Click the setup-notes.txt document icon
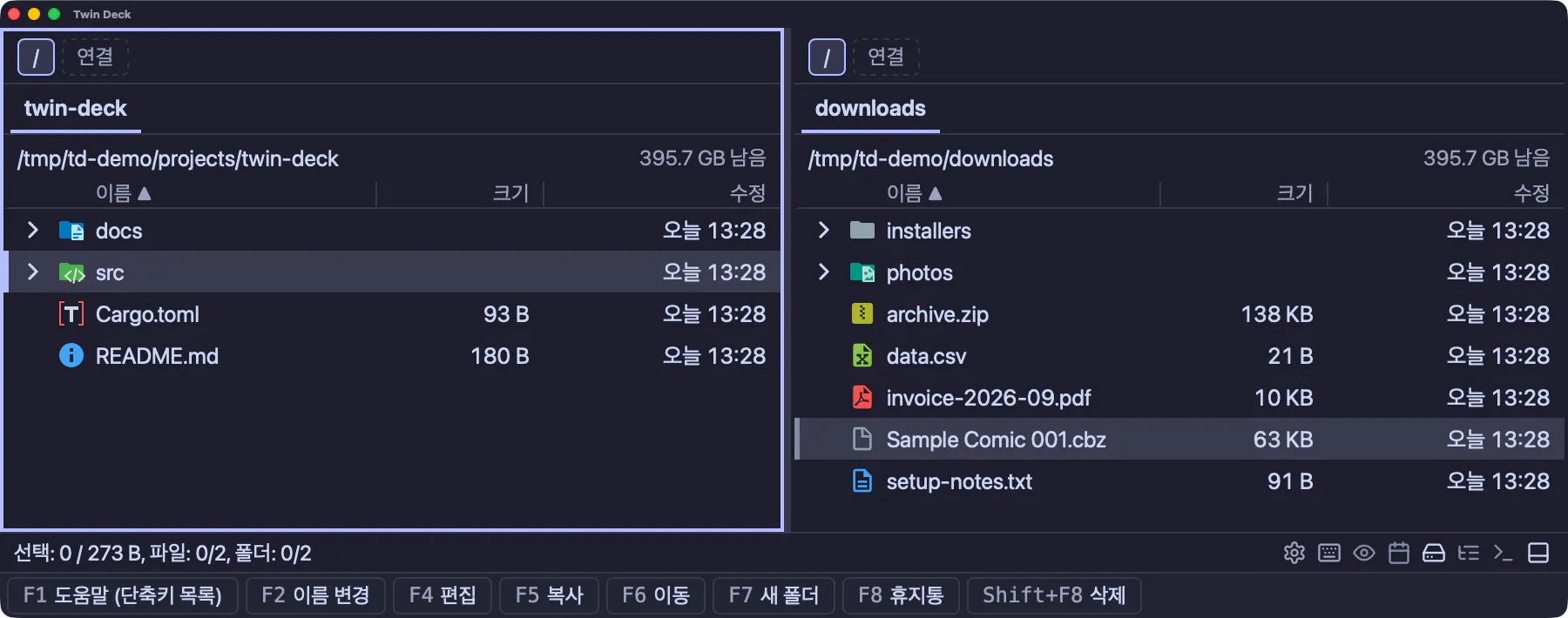The image size is (1568, 618). pos(862,481)
